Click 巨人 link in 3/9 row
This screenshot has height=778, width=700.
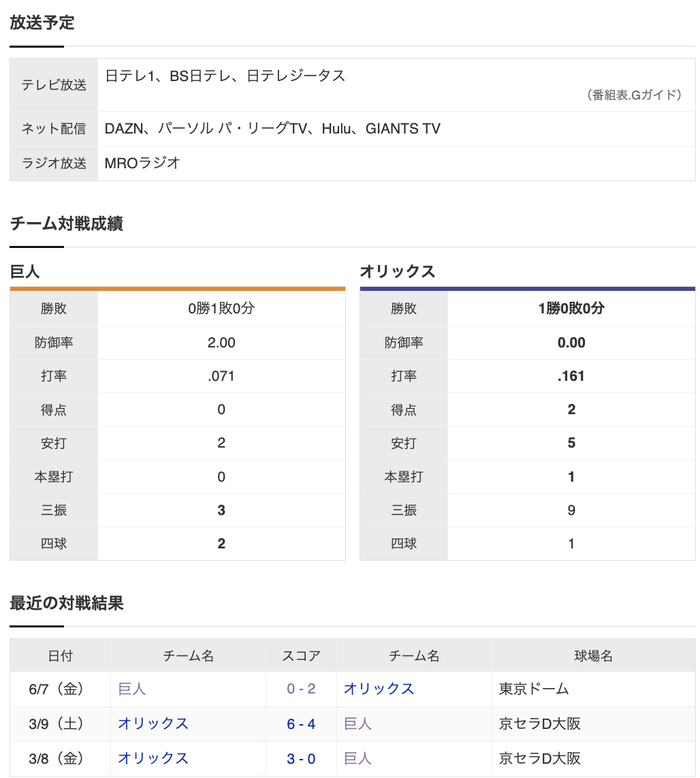357,723
